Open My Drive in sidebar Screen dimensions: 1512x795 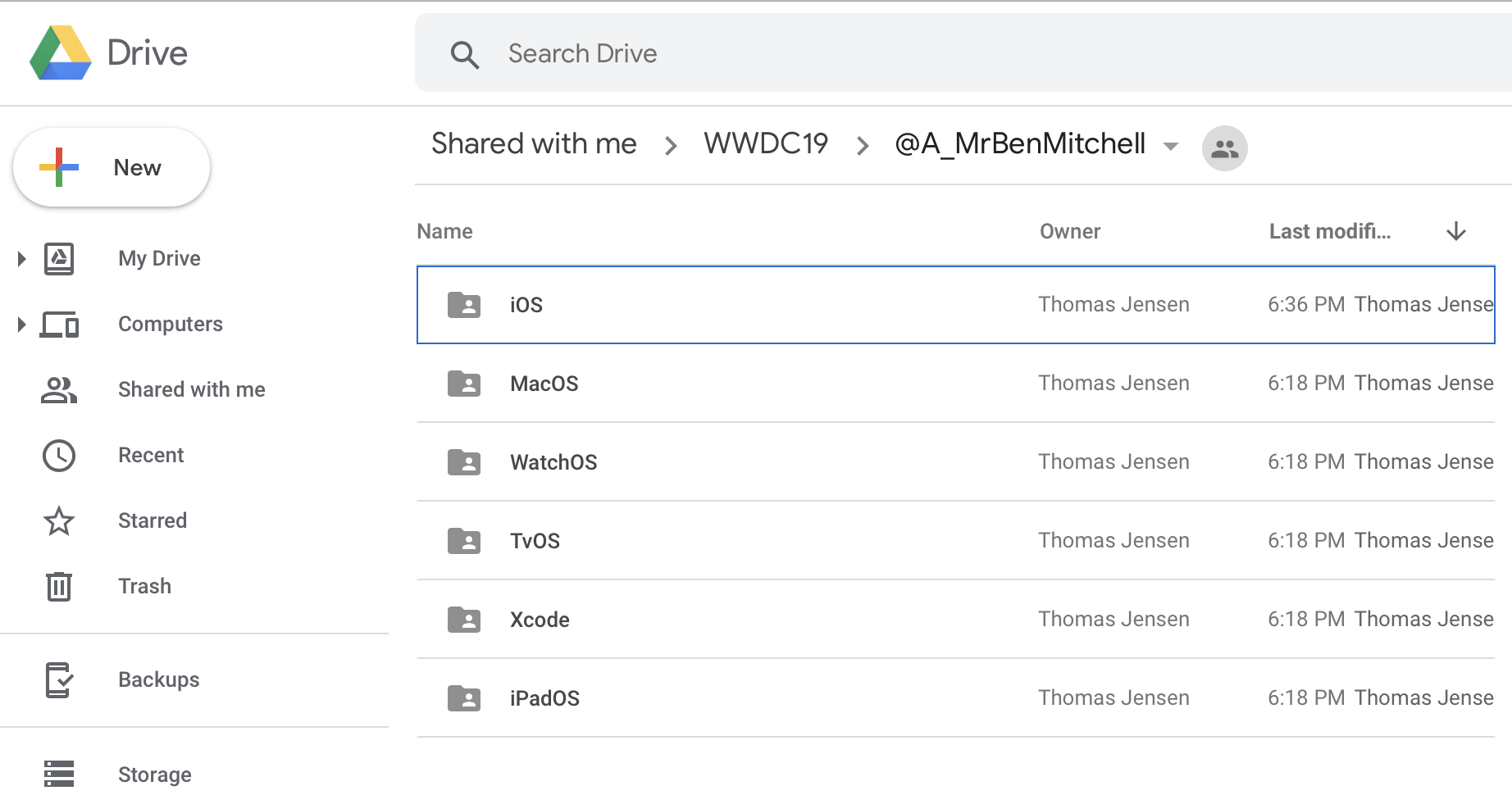coord(159,258)
